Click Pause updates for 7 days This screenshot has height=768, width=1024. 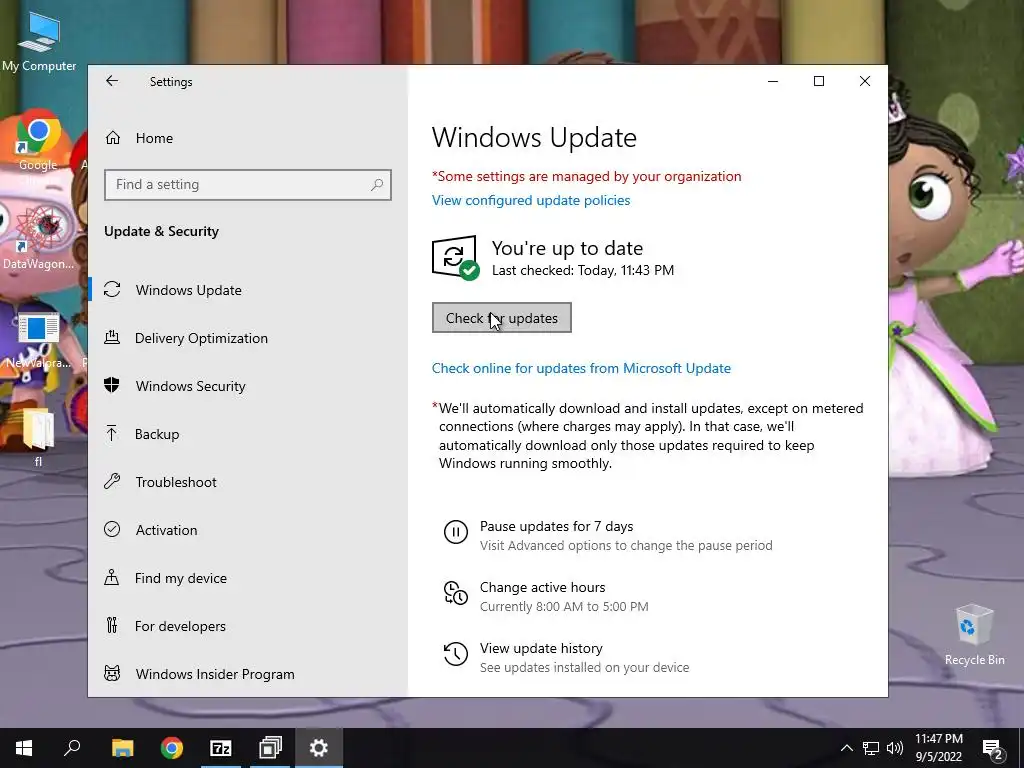coord(556,526)
